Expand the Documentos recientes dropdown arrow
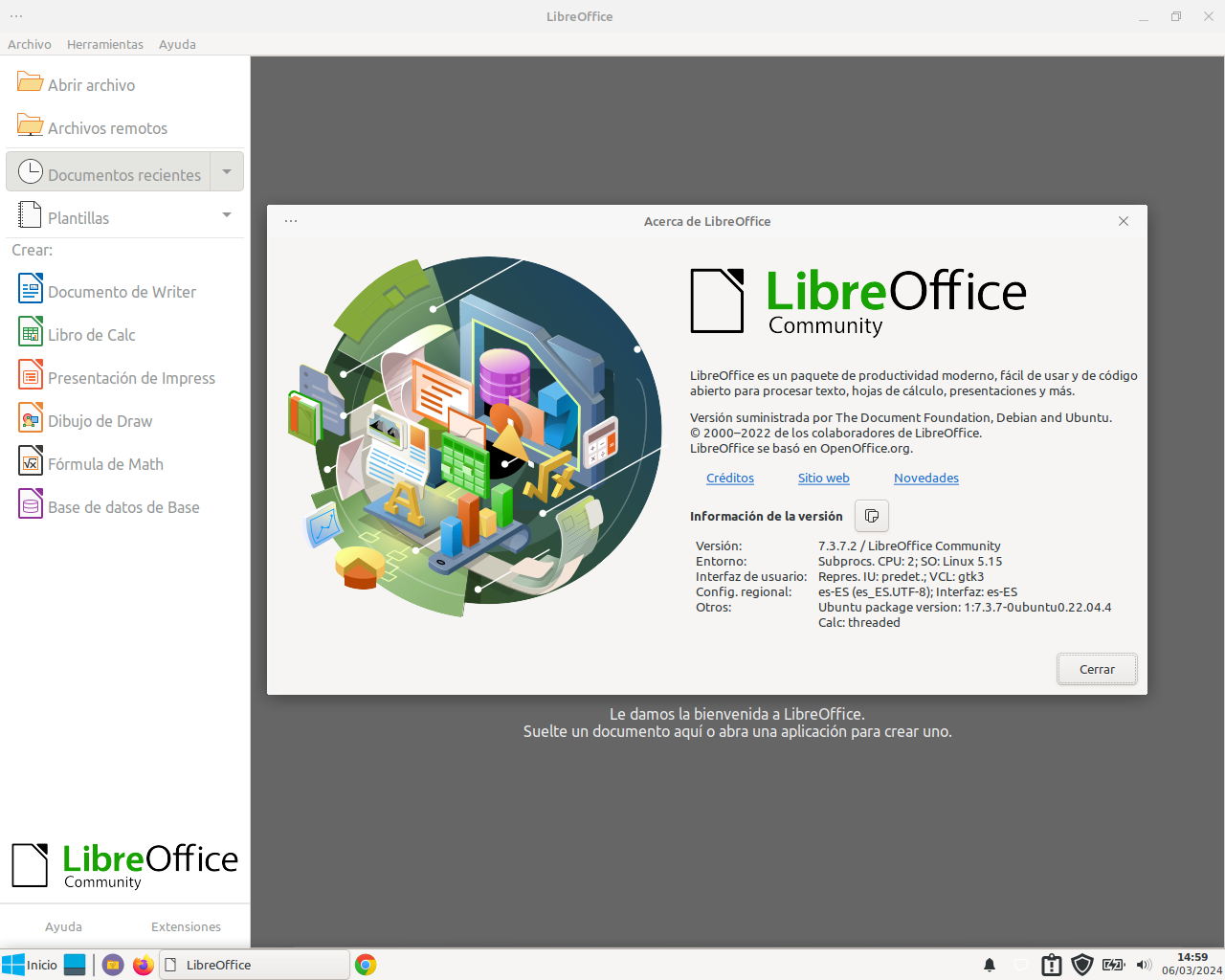Screen dimensions: 1225x980 [227, 172]
